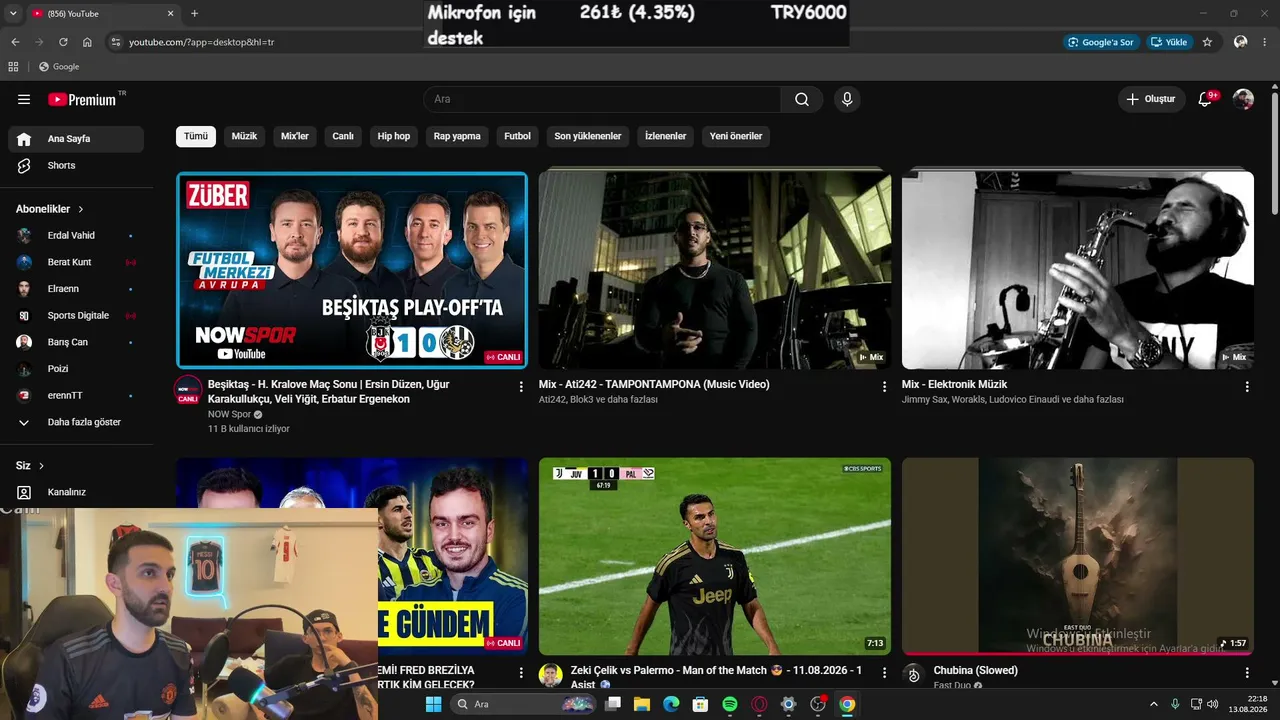This screenshot has width=1280, height=720.
Task: Open options for Chubina (Slowed) video
Action: (1247, 673)
